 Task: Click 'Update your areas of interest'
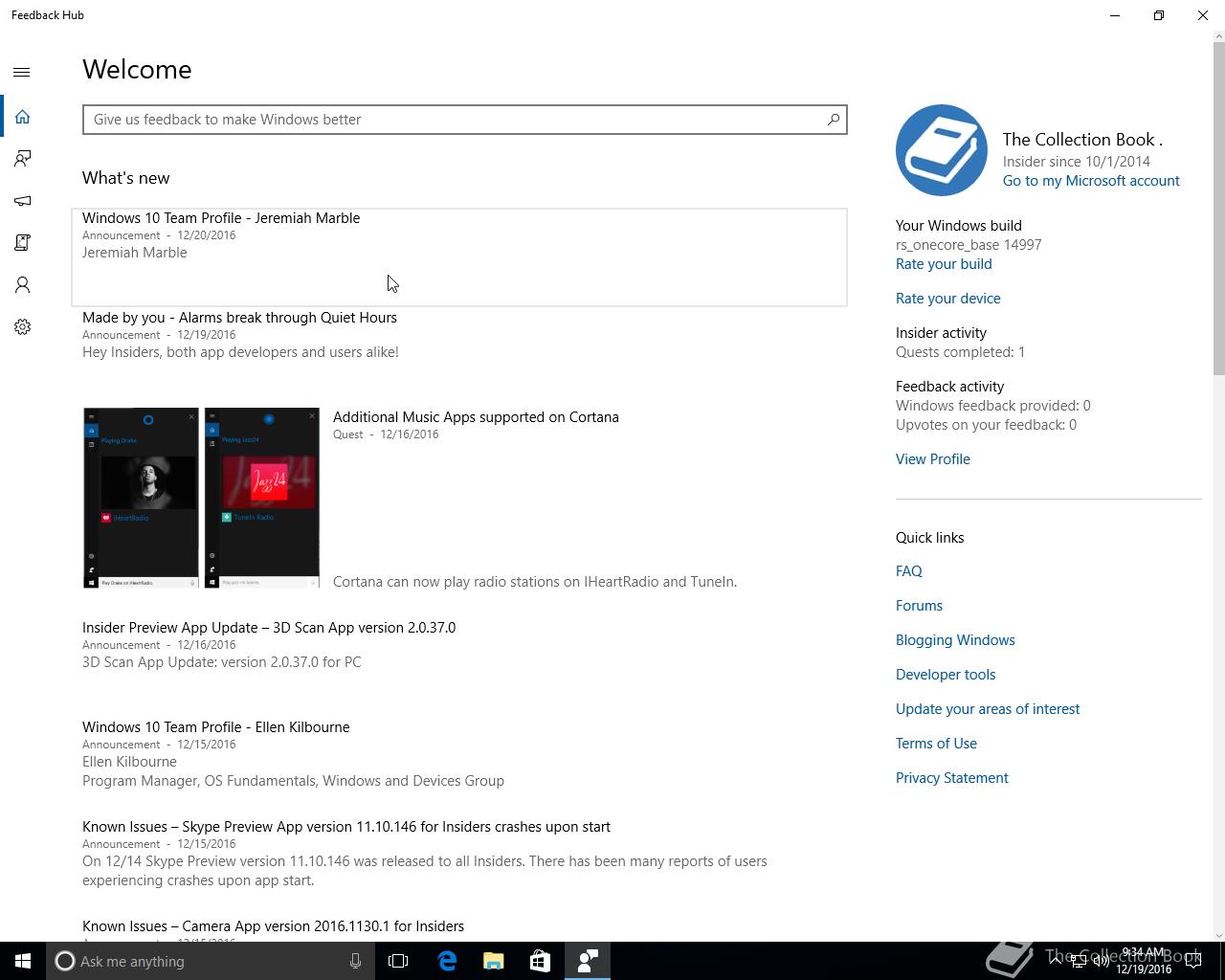(988, 709)
